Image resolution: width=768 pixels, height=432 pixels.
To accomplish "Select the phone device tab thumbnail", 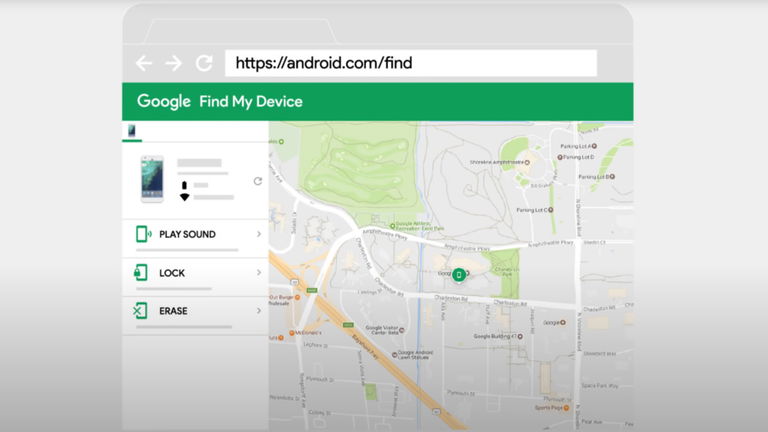I will [x=132, y=131].
